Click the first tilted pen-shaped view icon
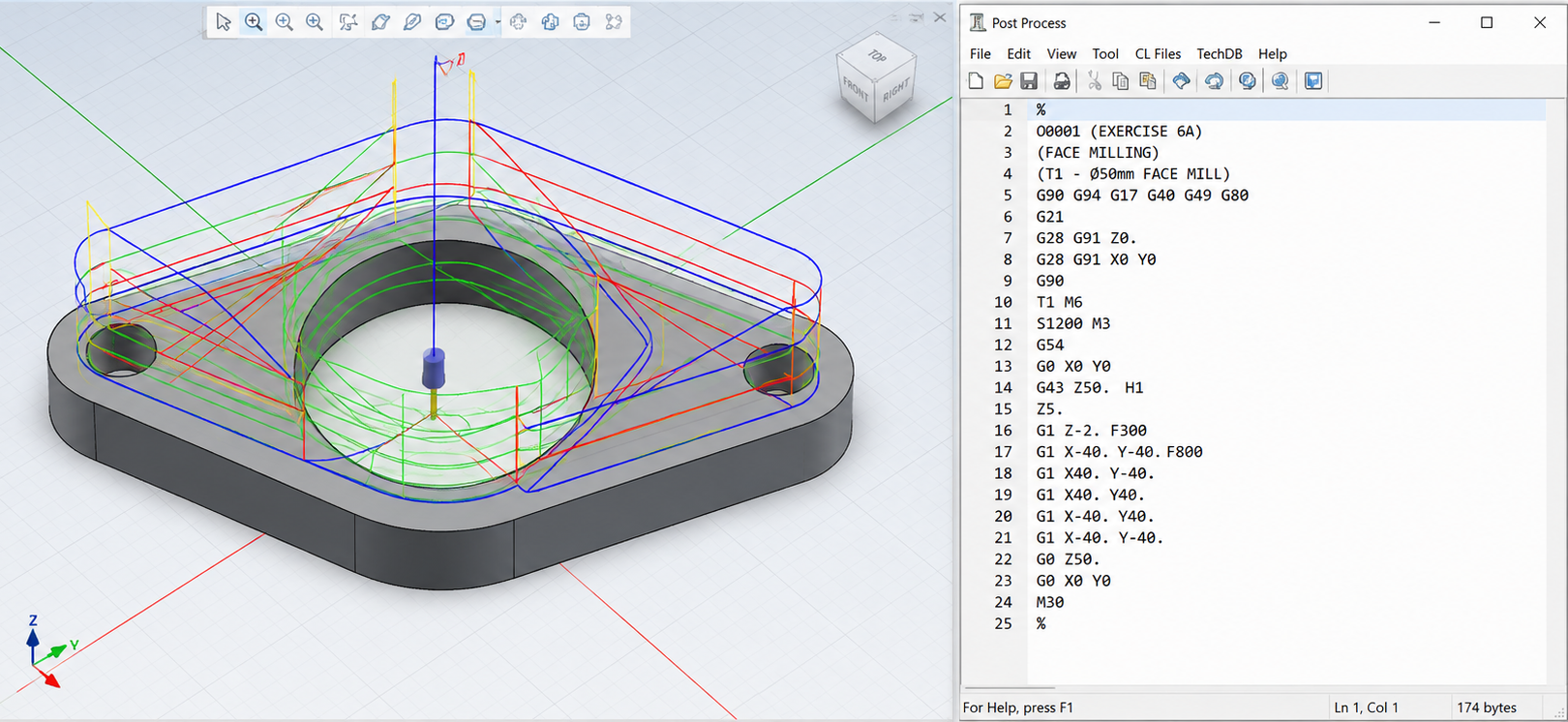 (380, 21)
